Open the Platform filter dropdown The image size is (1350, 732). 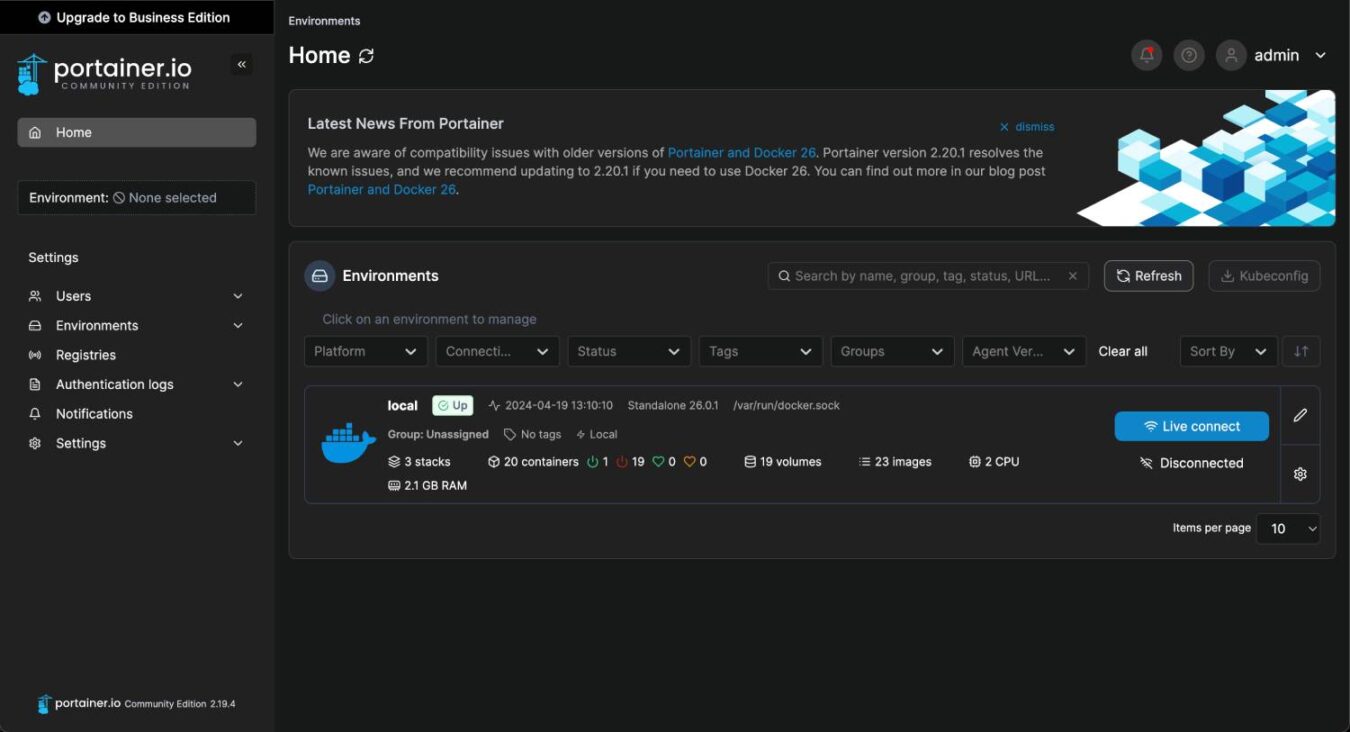[365, 351]
